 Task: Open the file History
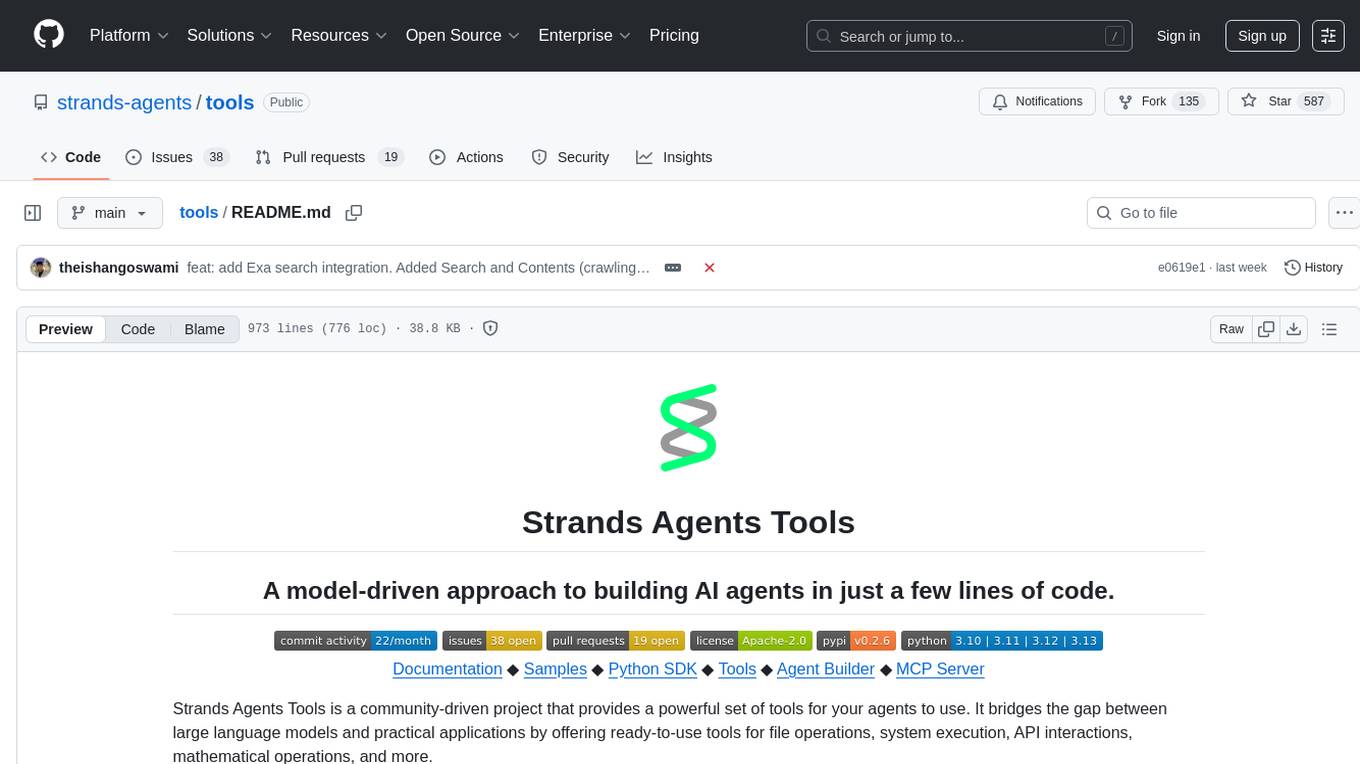click(1313, 268)
